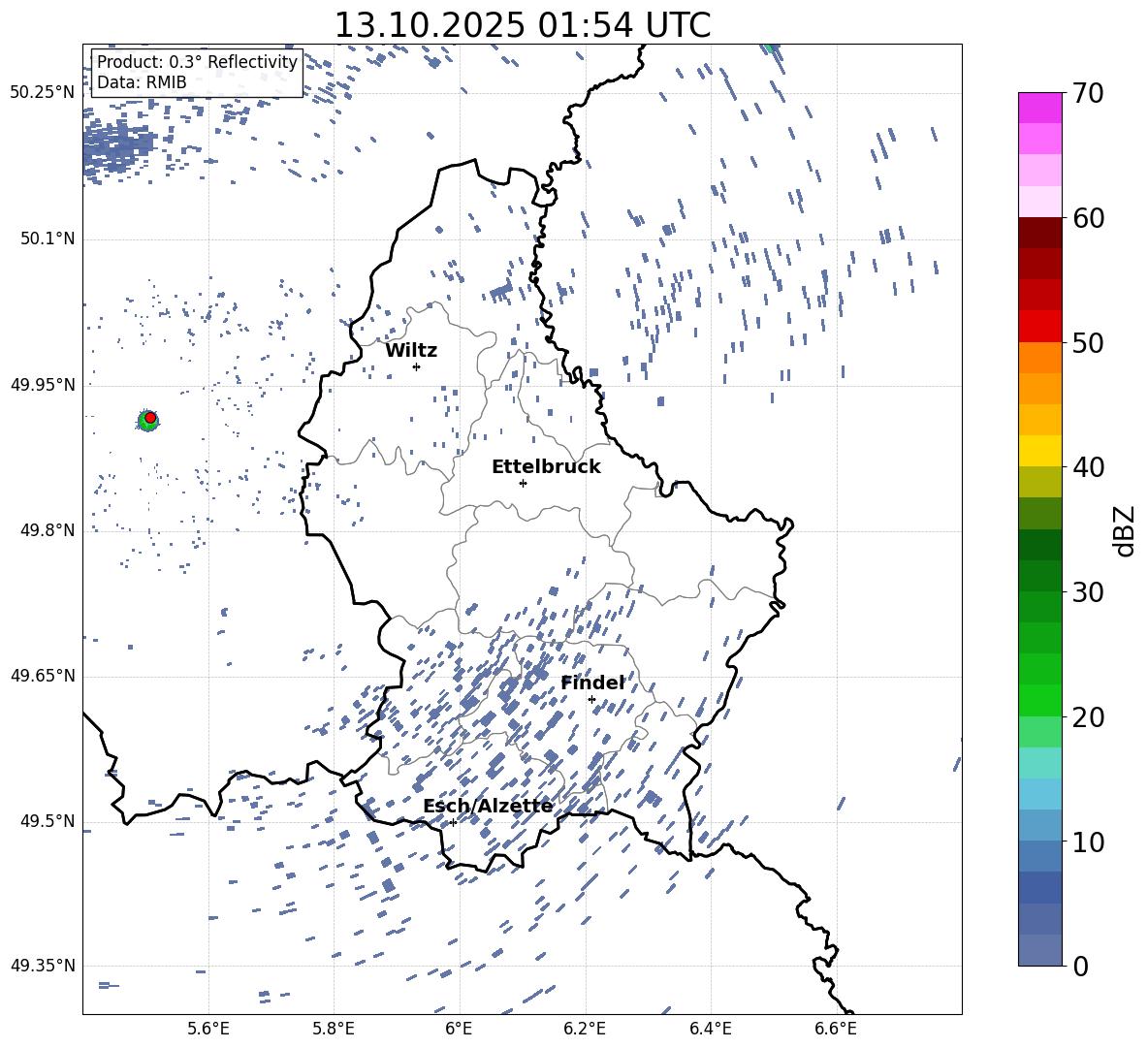Click the 49.8°N latitude label
Image resolution: width=1148 pixels, height=1048 pixels.
48,530
